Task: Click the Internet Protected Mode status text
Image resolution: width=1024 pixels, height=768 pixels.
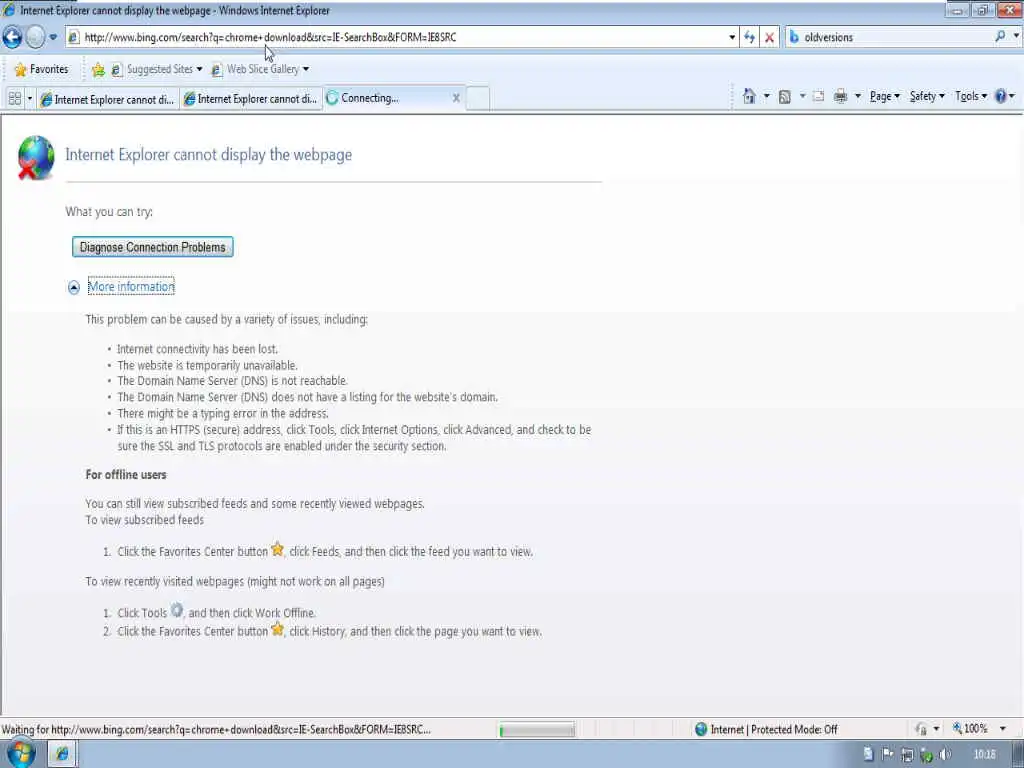Action: 774,729
